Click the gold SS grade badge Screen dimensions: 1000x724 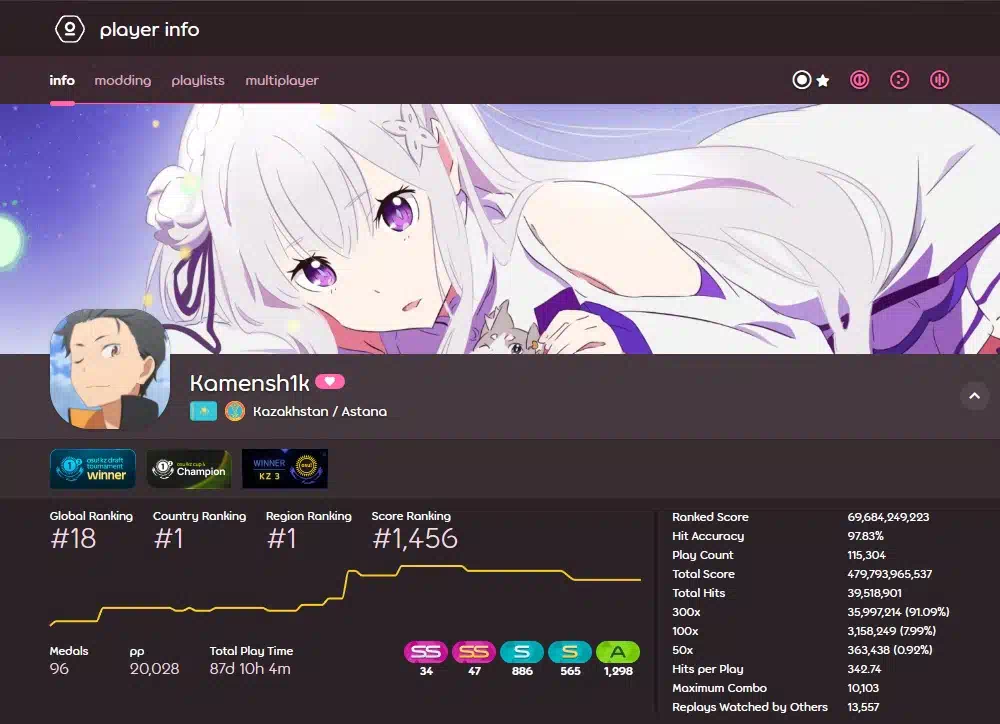(474, 652)
